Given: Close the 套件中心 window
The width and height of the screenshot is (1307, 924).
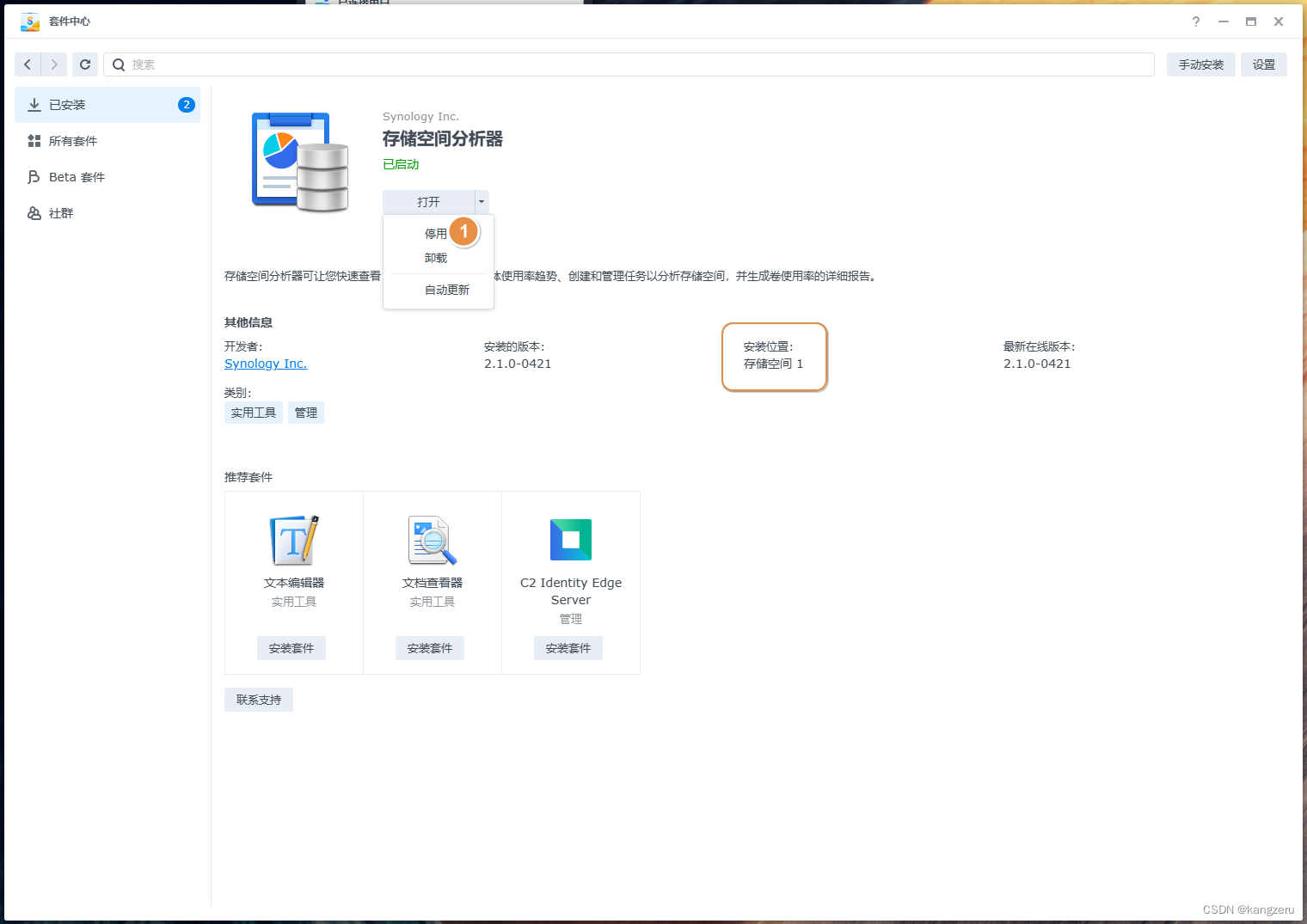Looking at the screenshot, I should point(1279,21).
